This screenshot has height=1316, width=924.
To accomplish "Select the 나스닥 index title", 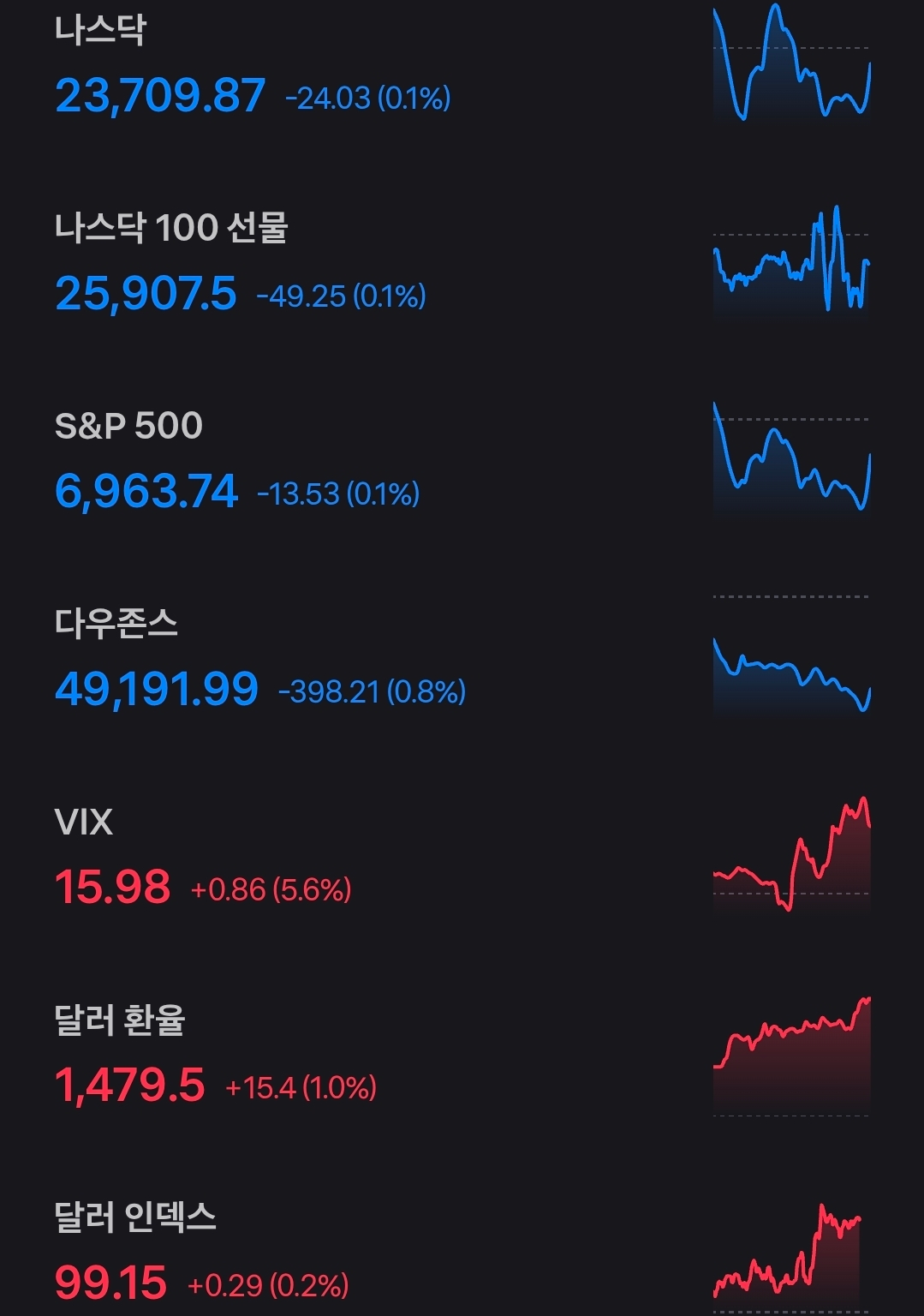I will point(101,29).
